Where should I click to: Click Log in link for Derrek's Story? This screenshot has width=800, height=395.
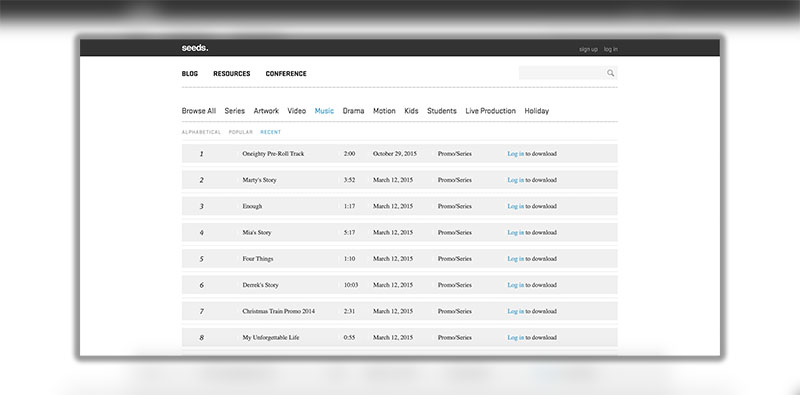515,285
